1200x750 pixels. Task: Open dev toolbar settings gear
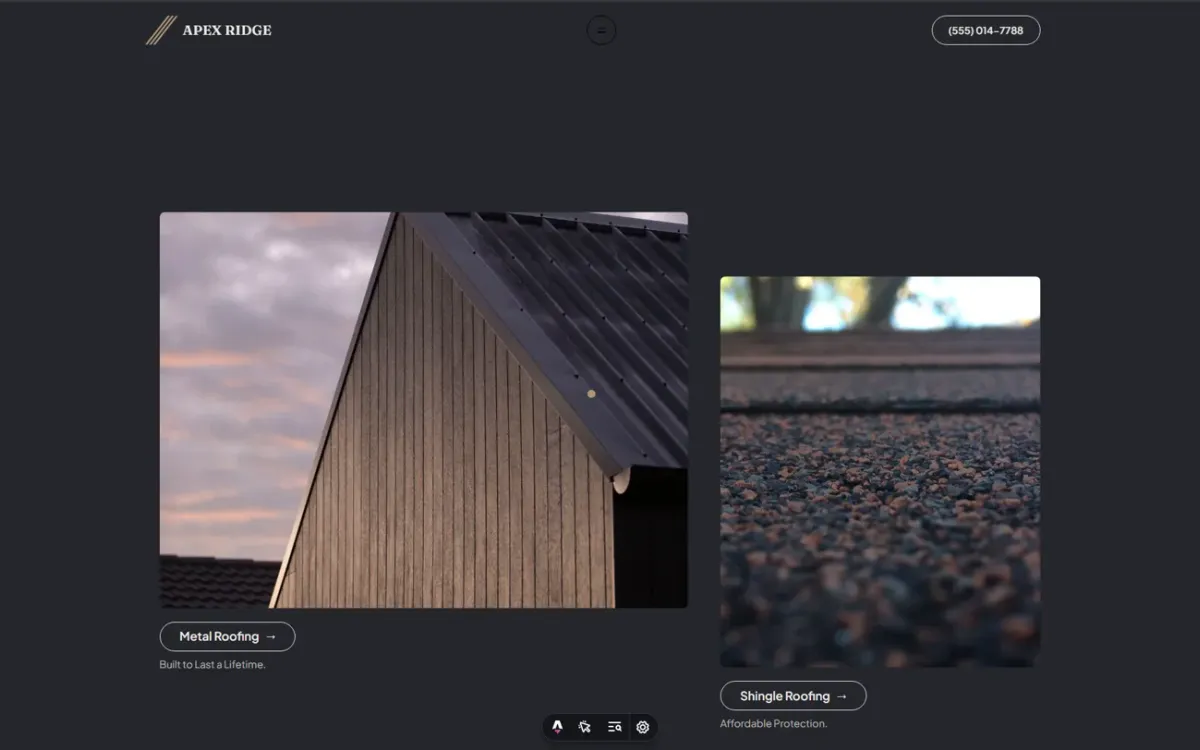tap(643, 727)
